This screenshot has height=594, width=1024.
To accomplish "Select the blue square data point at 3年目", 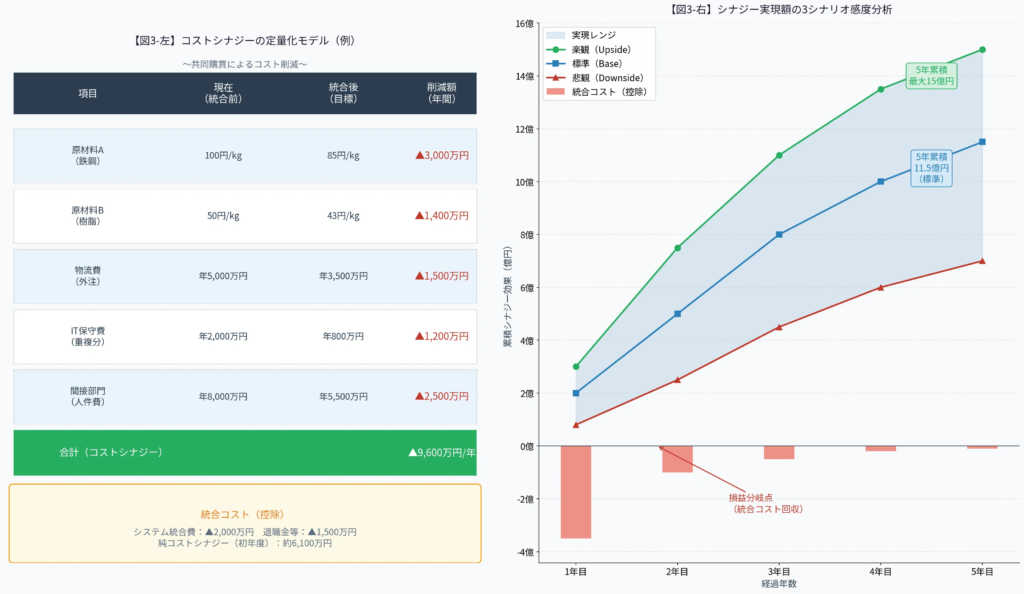I will click(x=779, y=235).
